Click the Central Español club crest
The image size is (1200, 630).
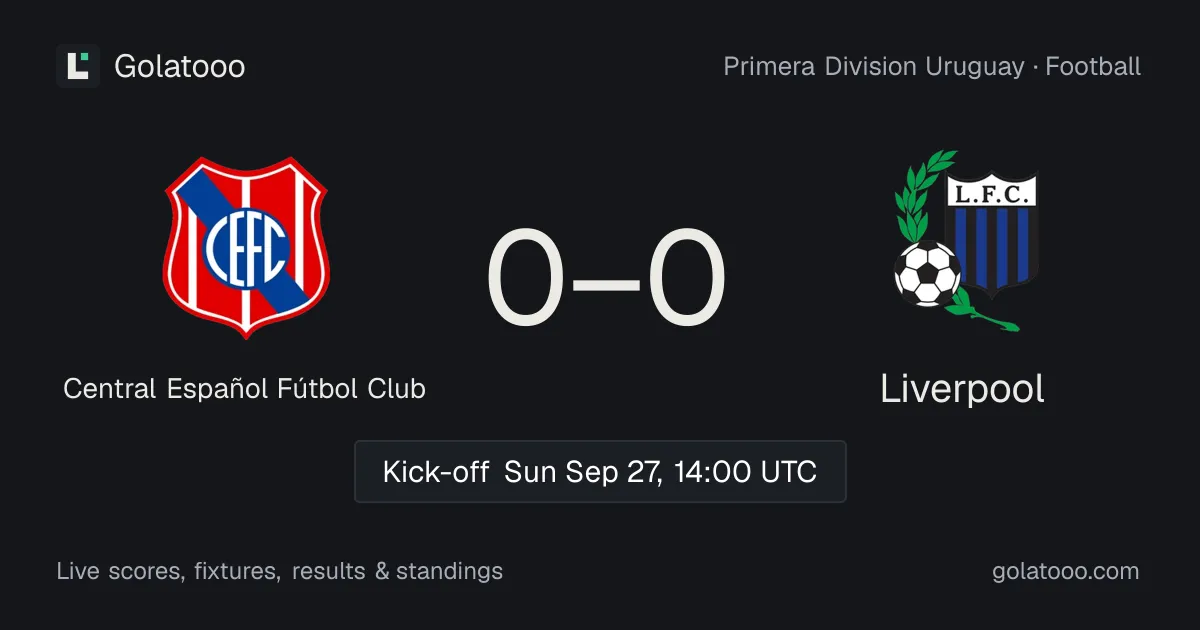point(246,247)
